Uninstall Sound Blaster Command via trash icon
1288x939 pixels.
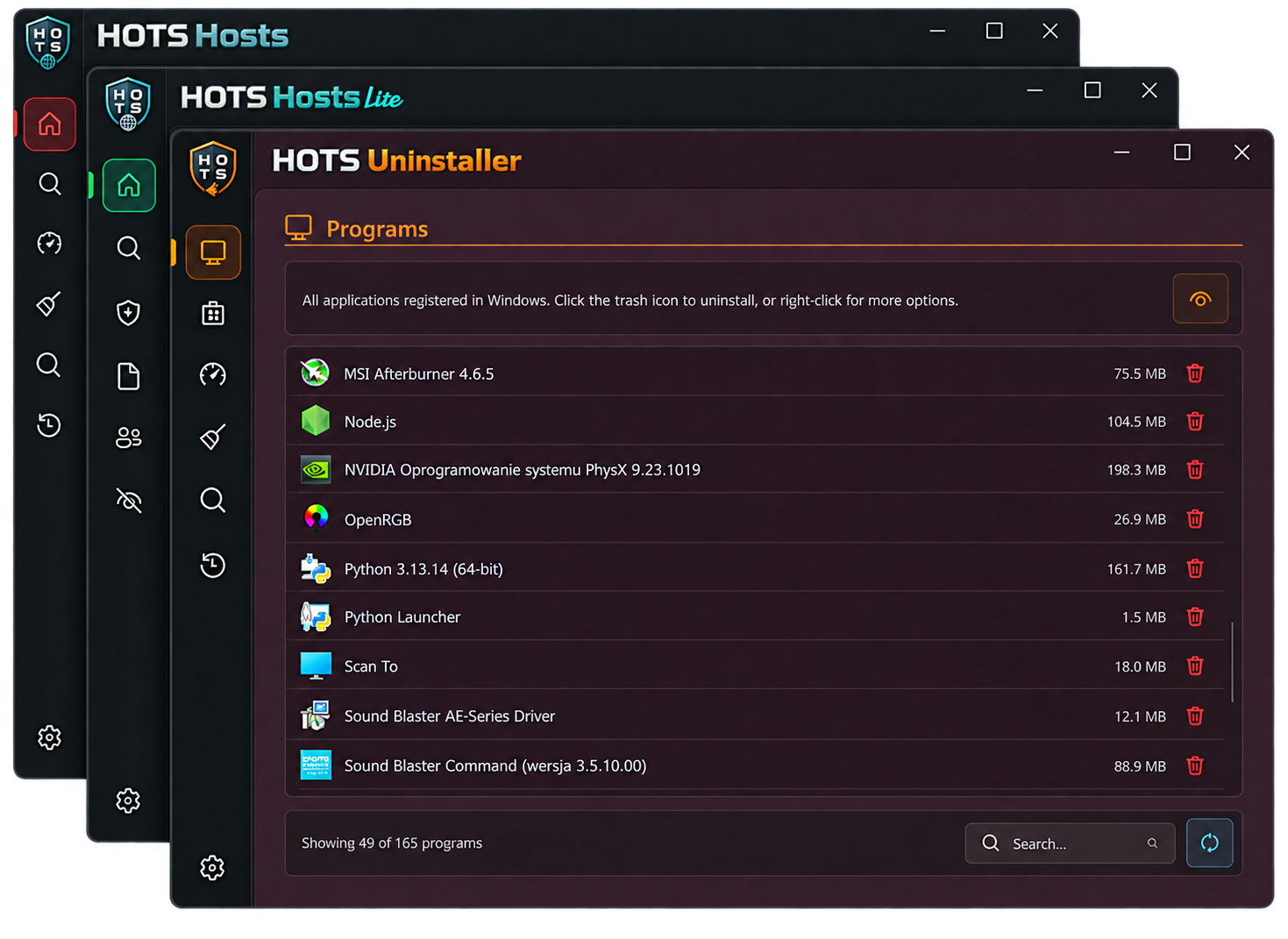pyautogui.click(x=1195, y=766)
